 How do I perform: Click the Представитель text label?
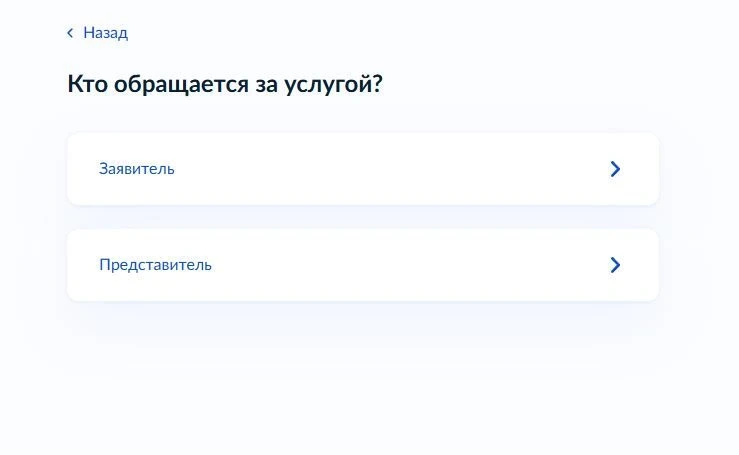click(155, 265)
